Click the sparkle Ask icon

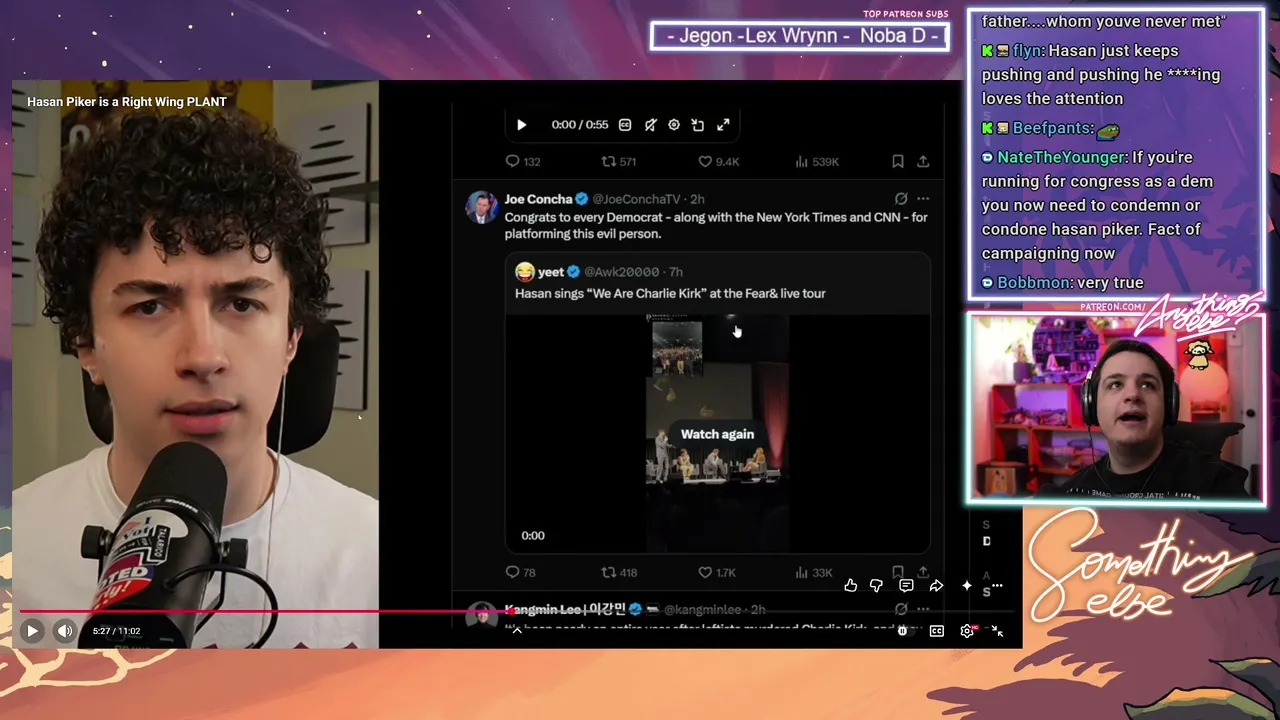pos(966,586)
